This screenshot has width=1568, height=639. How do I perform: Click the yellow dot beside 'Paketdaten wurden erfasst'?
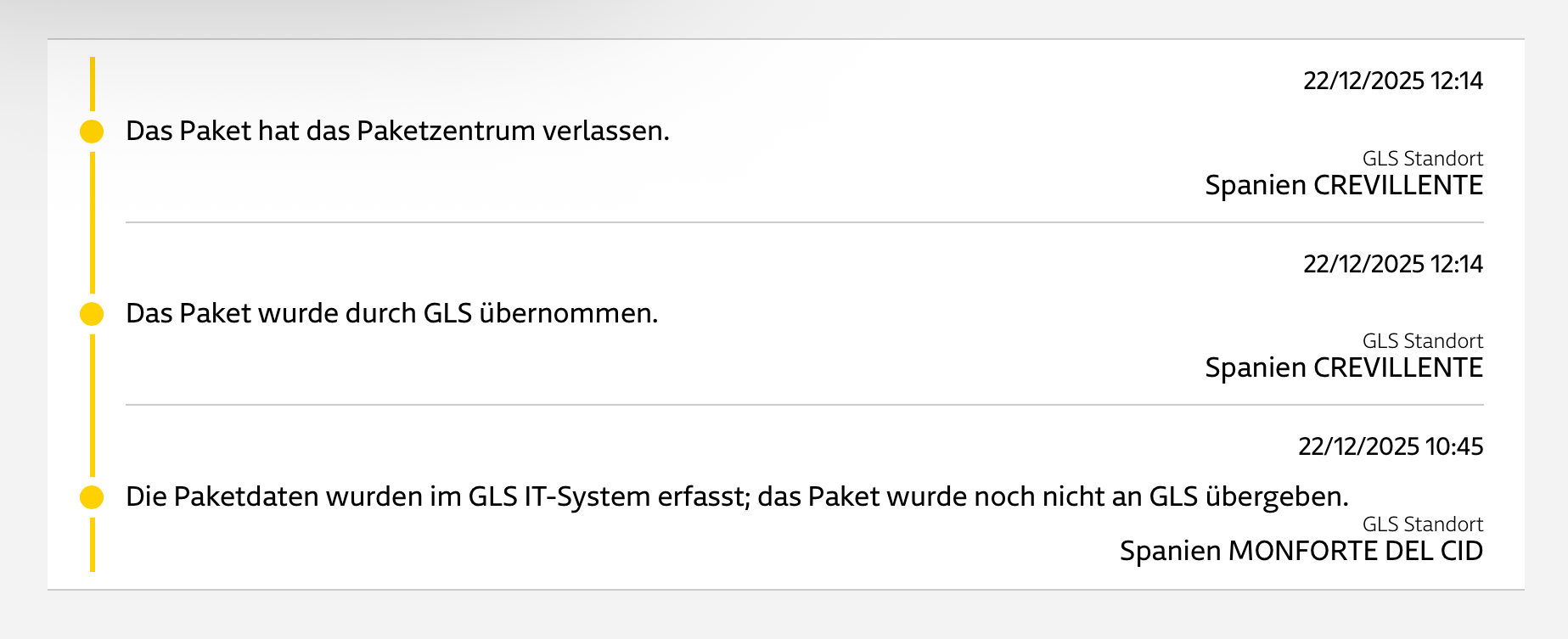pyautogui.click(x=92, y=497)
